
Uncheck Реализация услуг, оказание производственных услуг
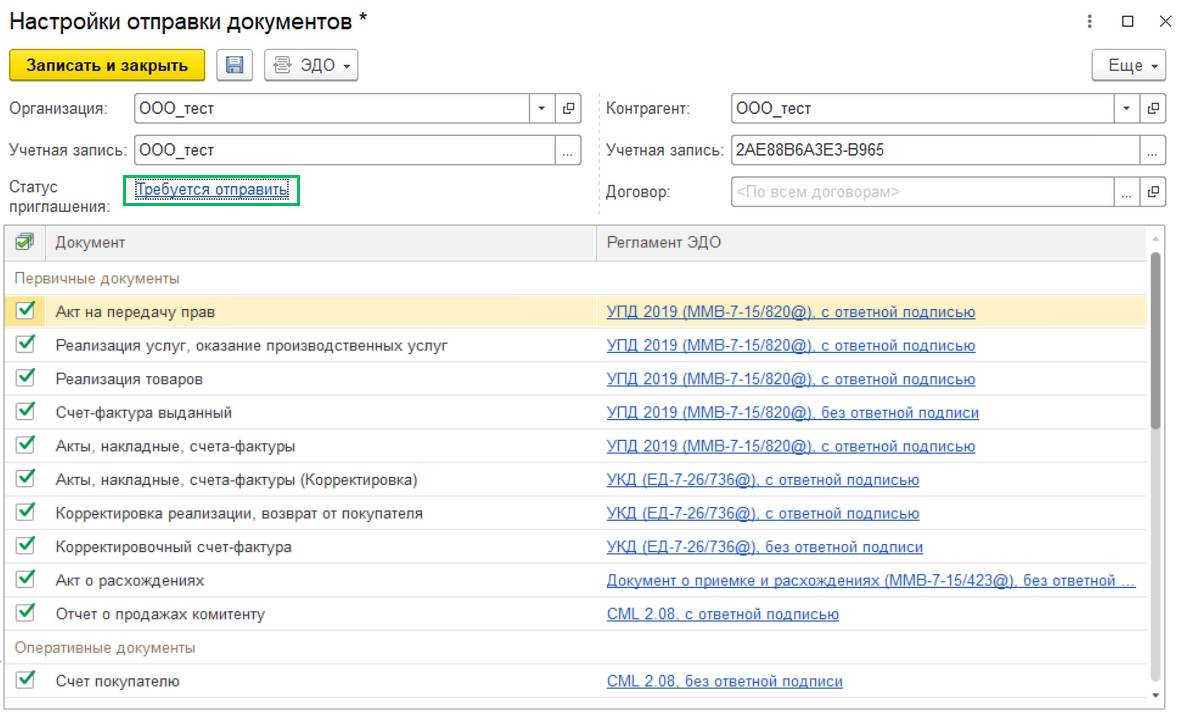pyautogui.click(x=26, y=344)
